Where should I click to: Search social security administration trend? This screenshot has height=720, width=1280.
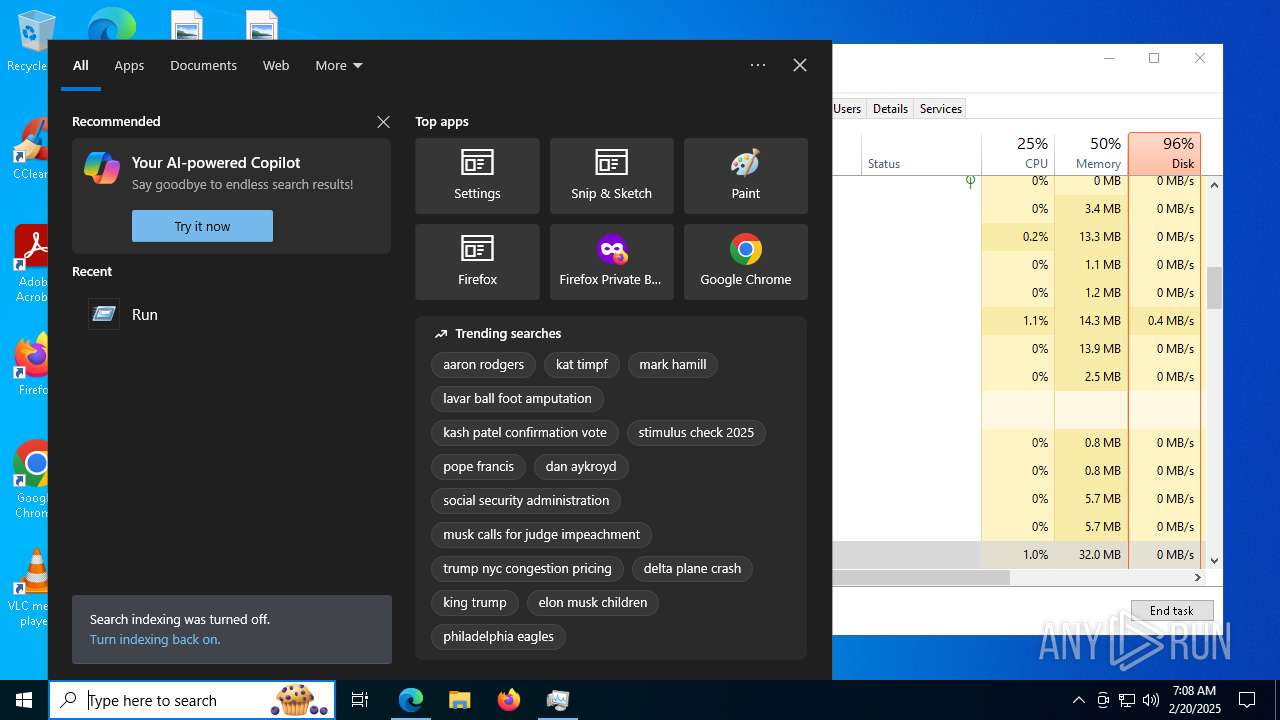[x=526, y=501]
